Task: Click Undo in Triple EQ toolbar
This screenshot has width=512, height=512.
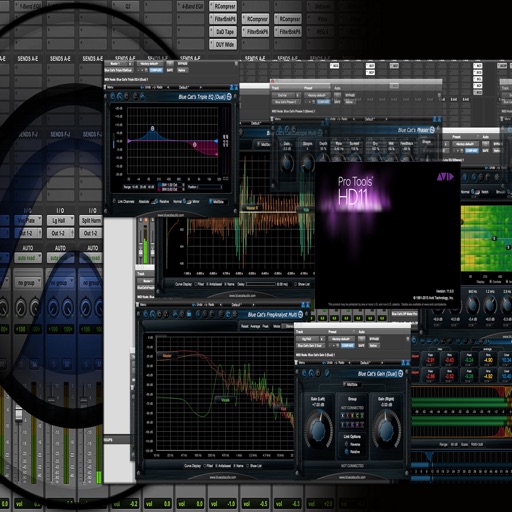Action: coord(145,87)
